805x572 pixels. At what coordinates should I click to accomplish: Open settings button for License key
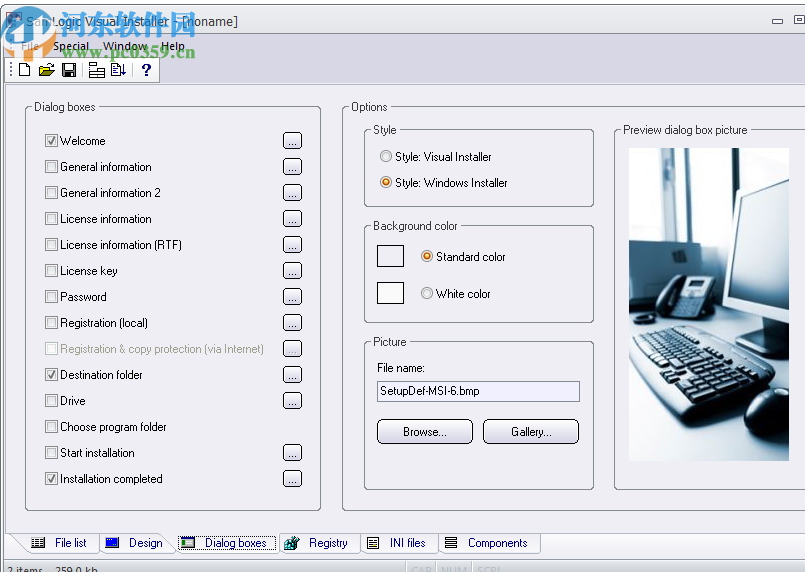click(x=292, y=271)
